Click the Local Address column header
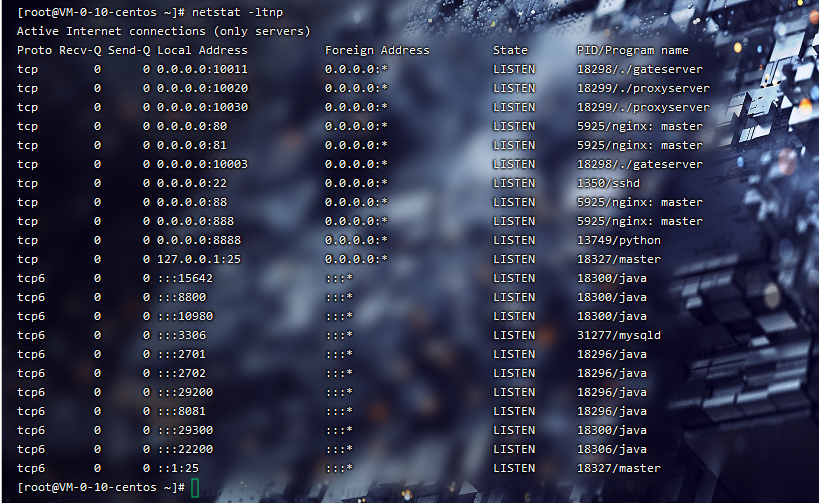 pos(202,50)
